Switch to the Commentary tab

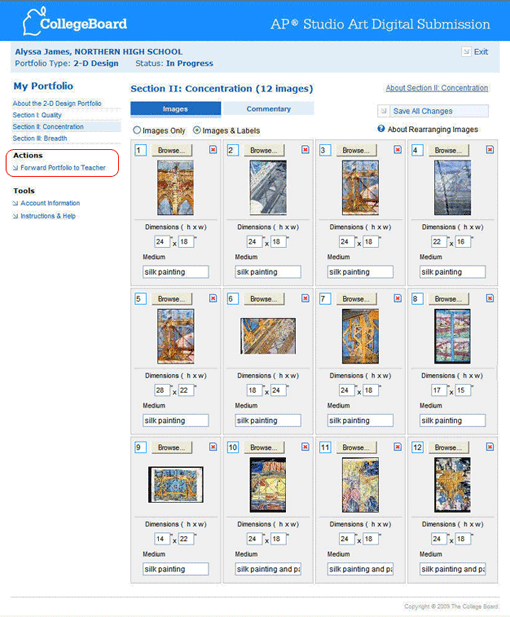[x=269, y=109]
